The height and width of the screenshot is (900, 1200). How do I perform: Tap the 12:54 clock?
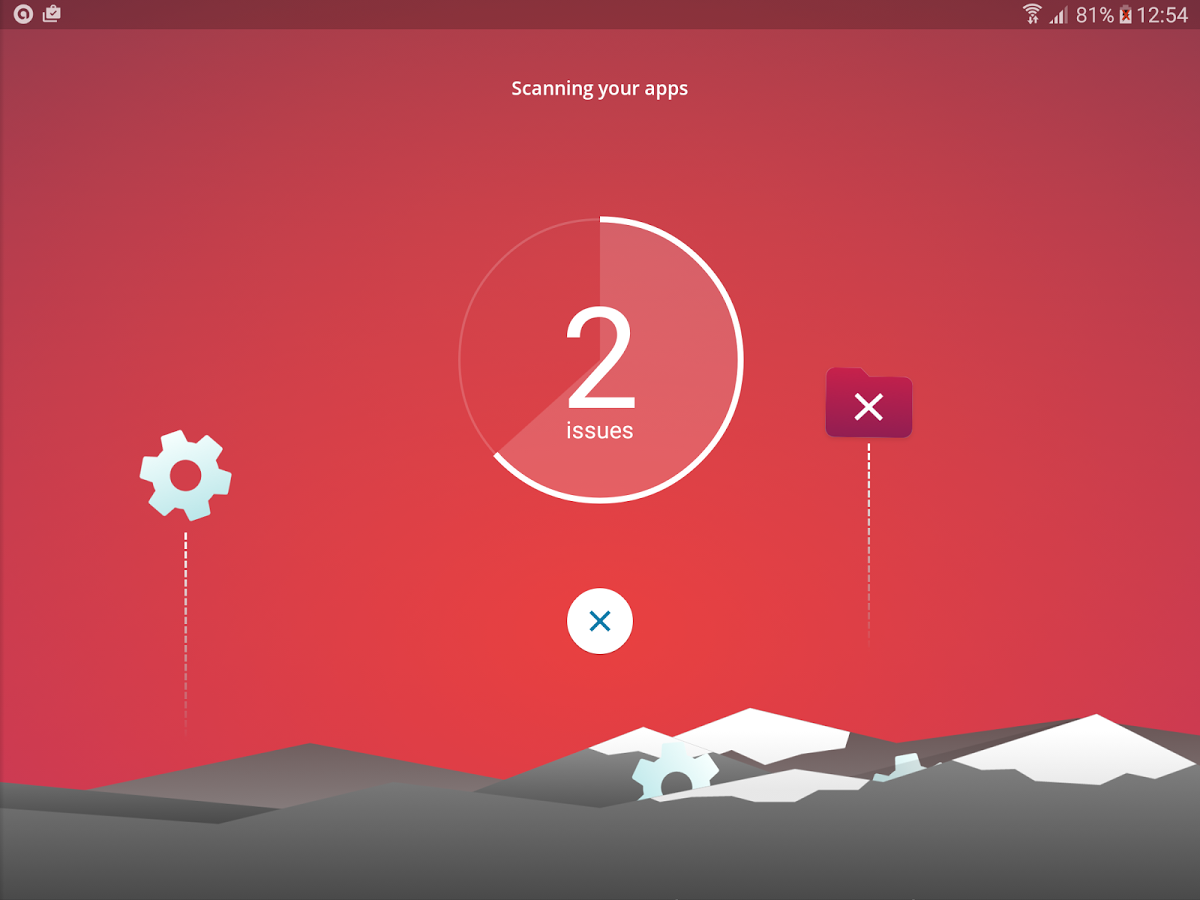1162,15
